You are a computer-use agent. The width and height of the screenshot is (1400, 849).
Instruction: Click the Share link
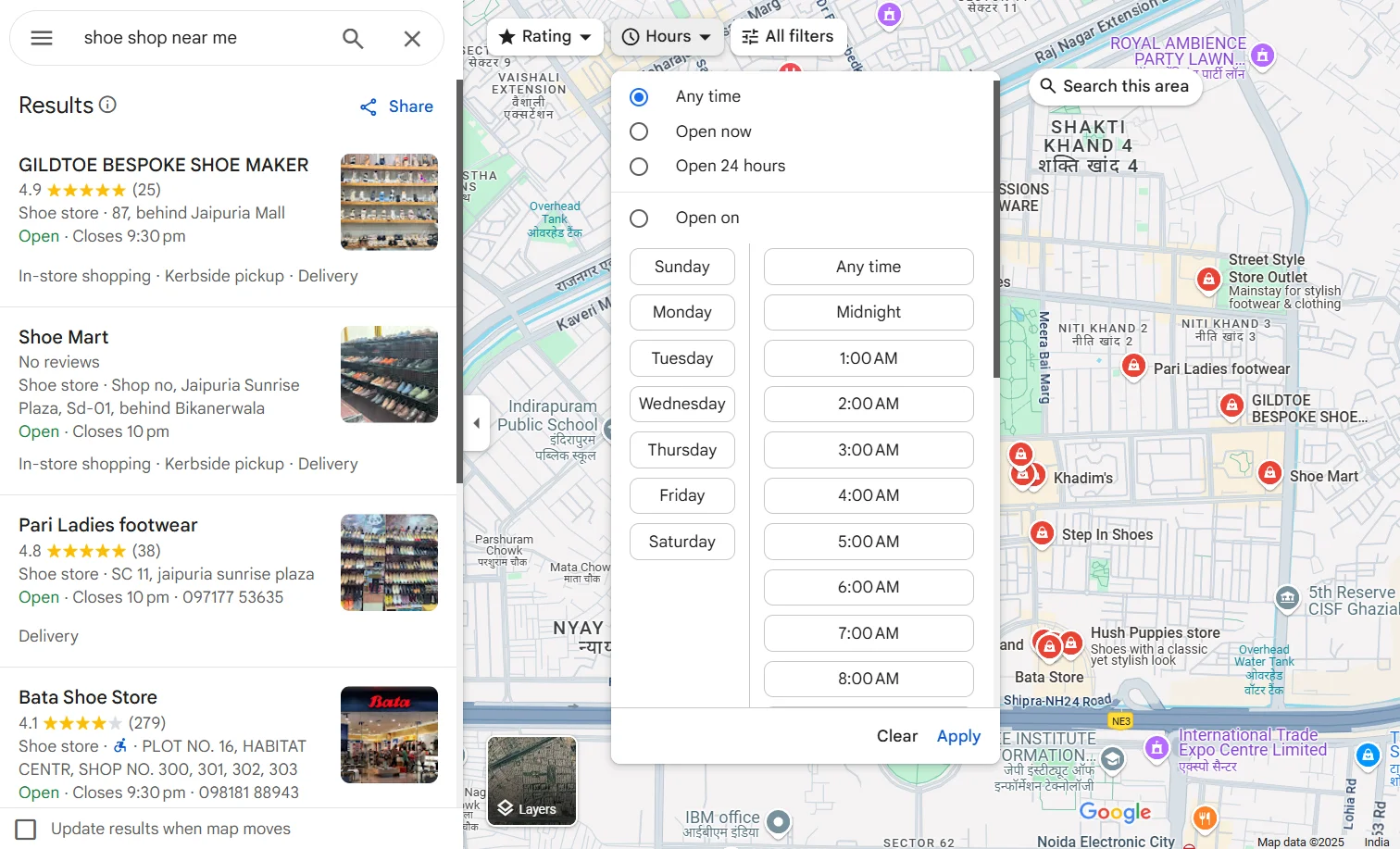411,106
